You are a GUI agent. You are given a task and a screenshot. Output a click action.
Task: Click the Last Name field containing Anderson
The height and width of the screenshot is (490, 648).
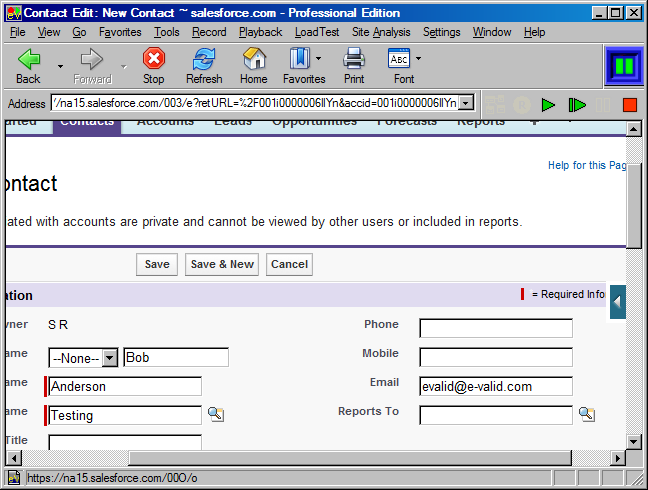click(x=125, y=386)
